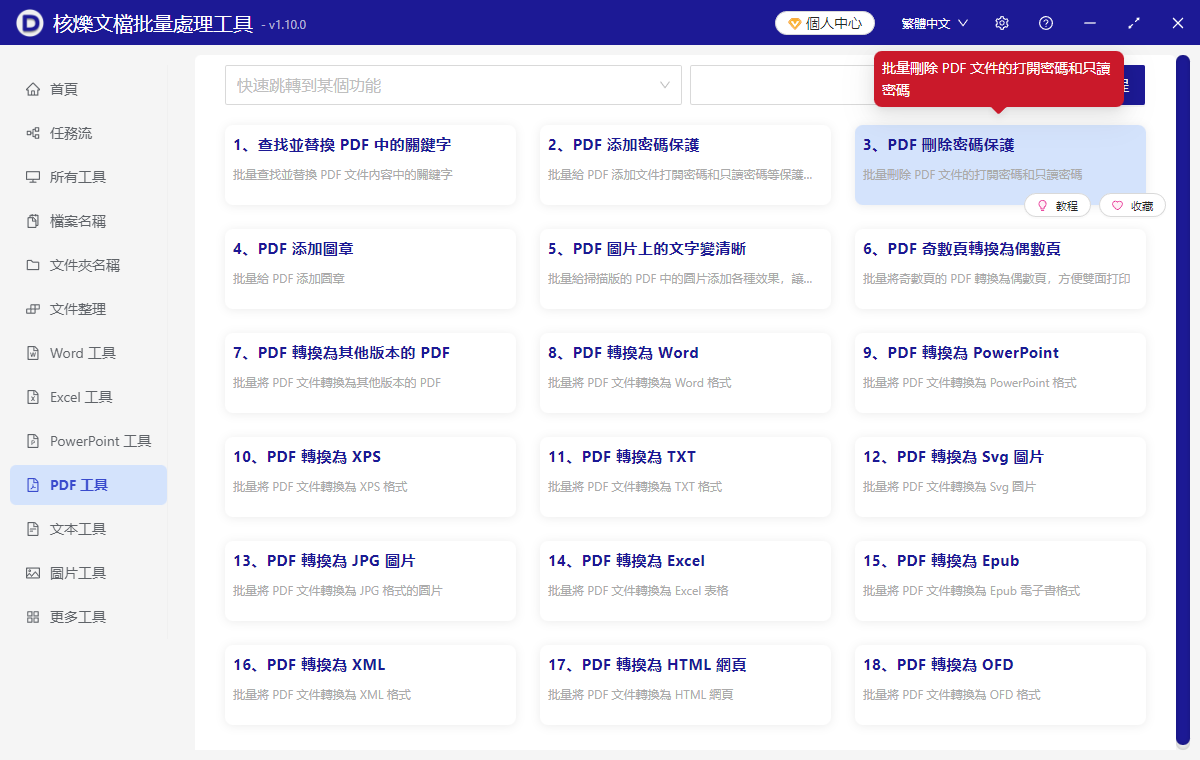Click the 更多工具 grid icon
The image size is (1200, 760).
tap(33, 617)
